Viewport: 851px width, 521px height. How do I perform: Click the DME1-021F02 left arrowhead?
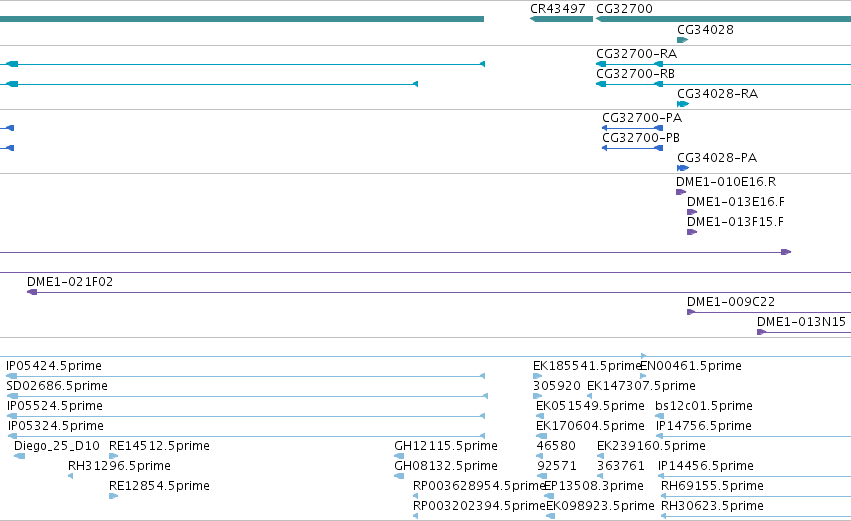(32, 292)
